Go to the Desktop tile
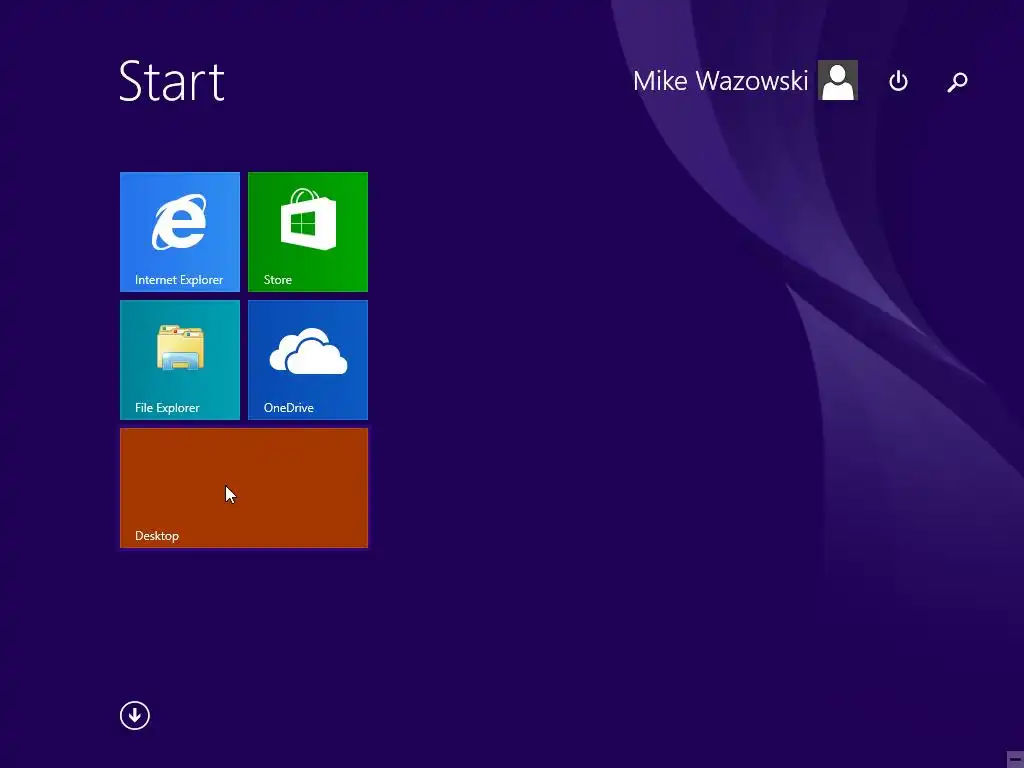The width and height of the screenshot is (1024, 768). point(244,488)
